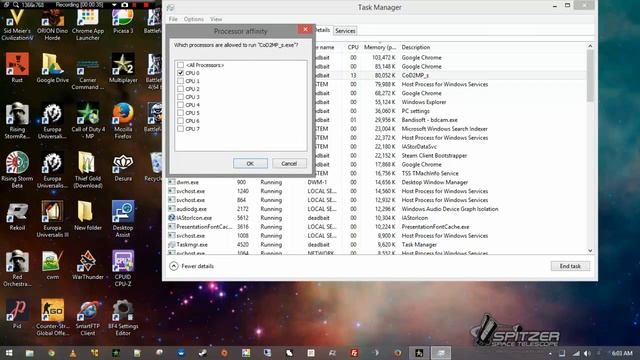Open the File menu in Task Manager
Image resolution: width=640 pixels, height=360 pixels.
(x=173, y=19)
